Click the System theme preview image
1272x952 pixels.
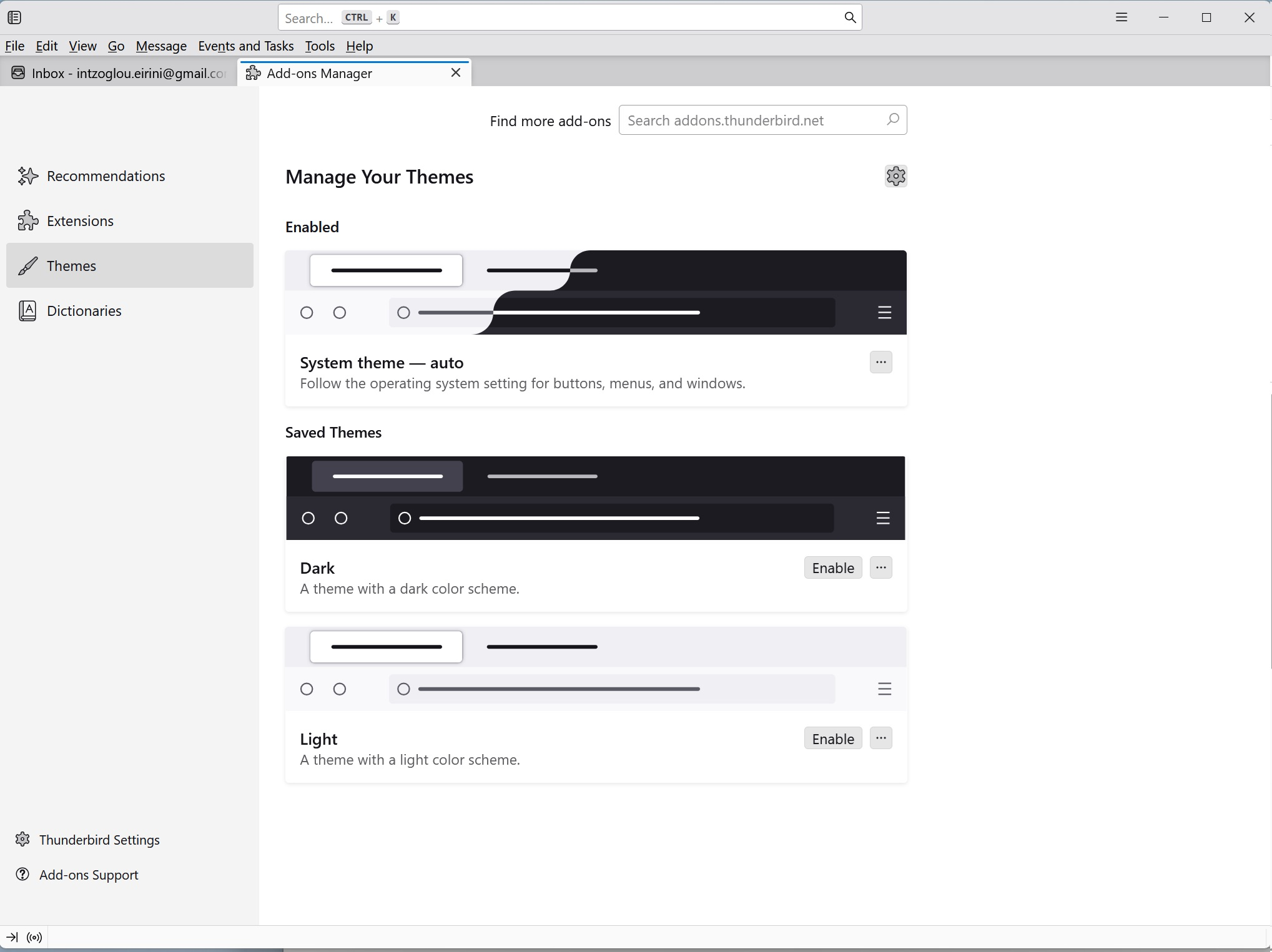tap(596, 292)
